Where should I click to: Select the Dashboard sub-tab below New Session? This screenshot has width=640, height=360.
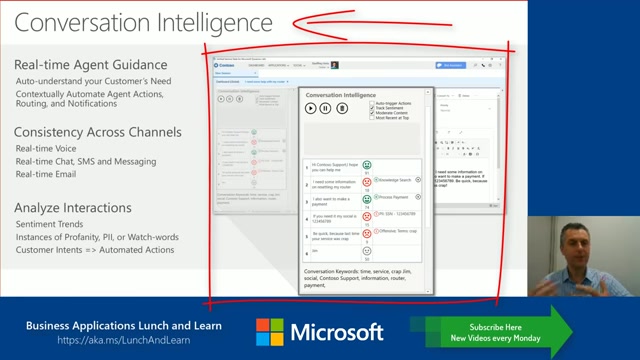tap(228, 82)
